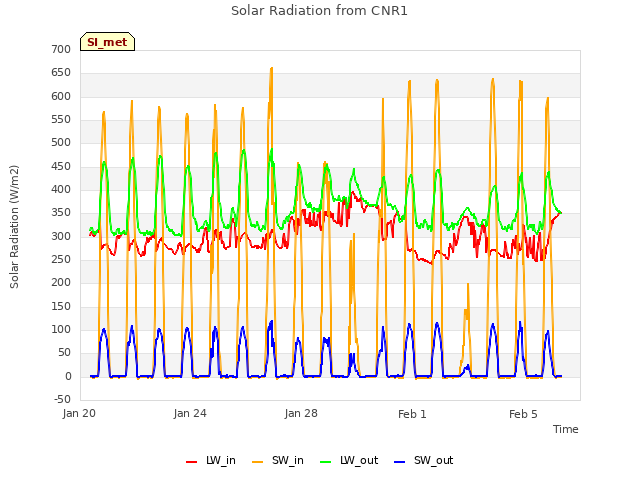Image resolution: width=640 pixels, height=480 pixels.
Task: Click the -50 y-axis tick label
Action: (62, 399)
